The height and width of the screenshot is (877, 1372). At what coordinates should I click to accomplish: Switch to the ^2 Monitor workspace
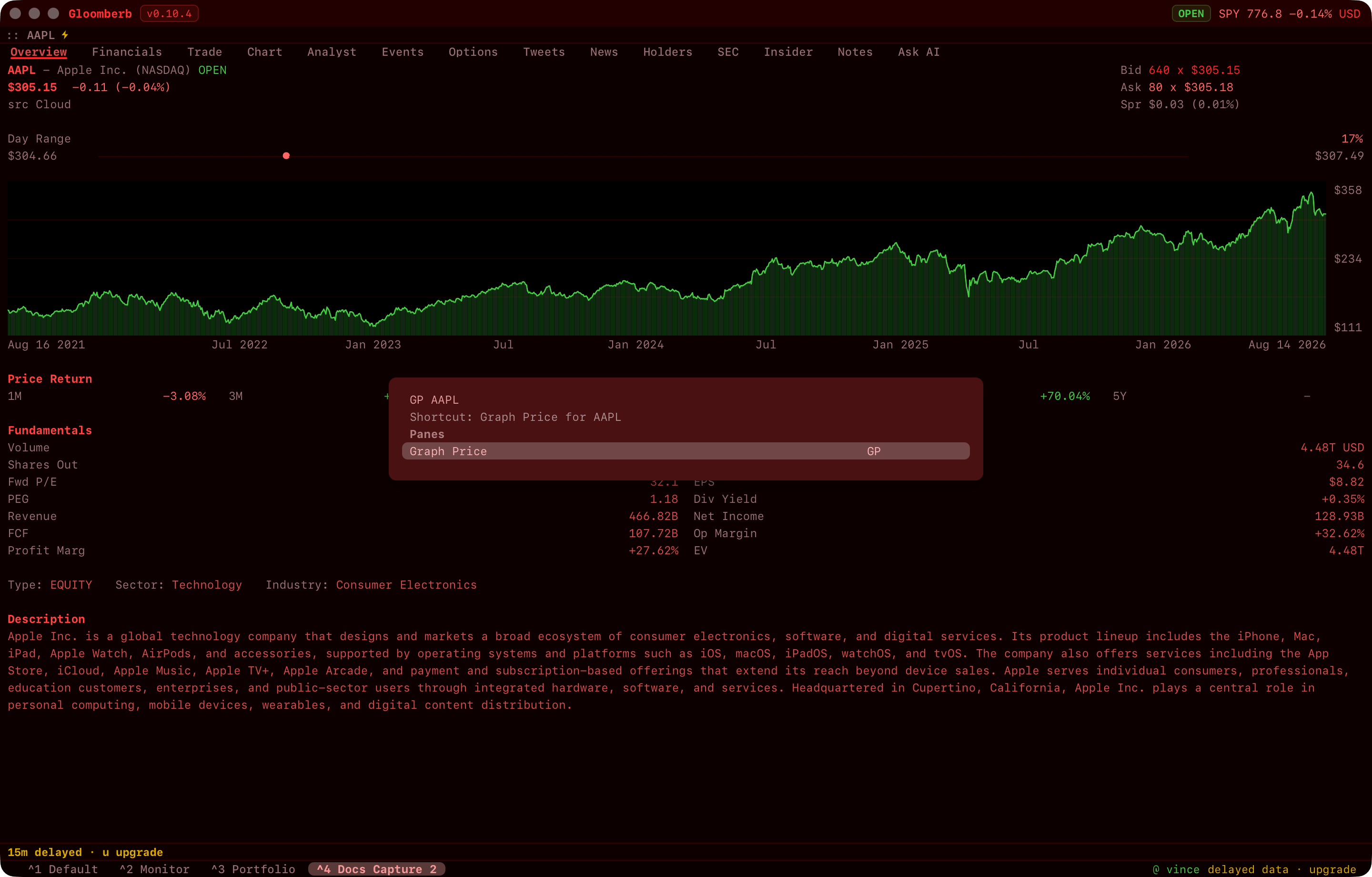[154, 869]
